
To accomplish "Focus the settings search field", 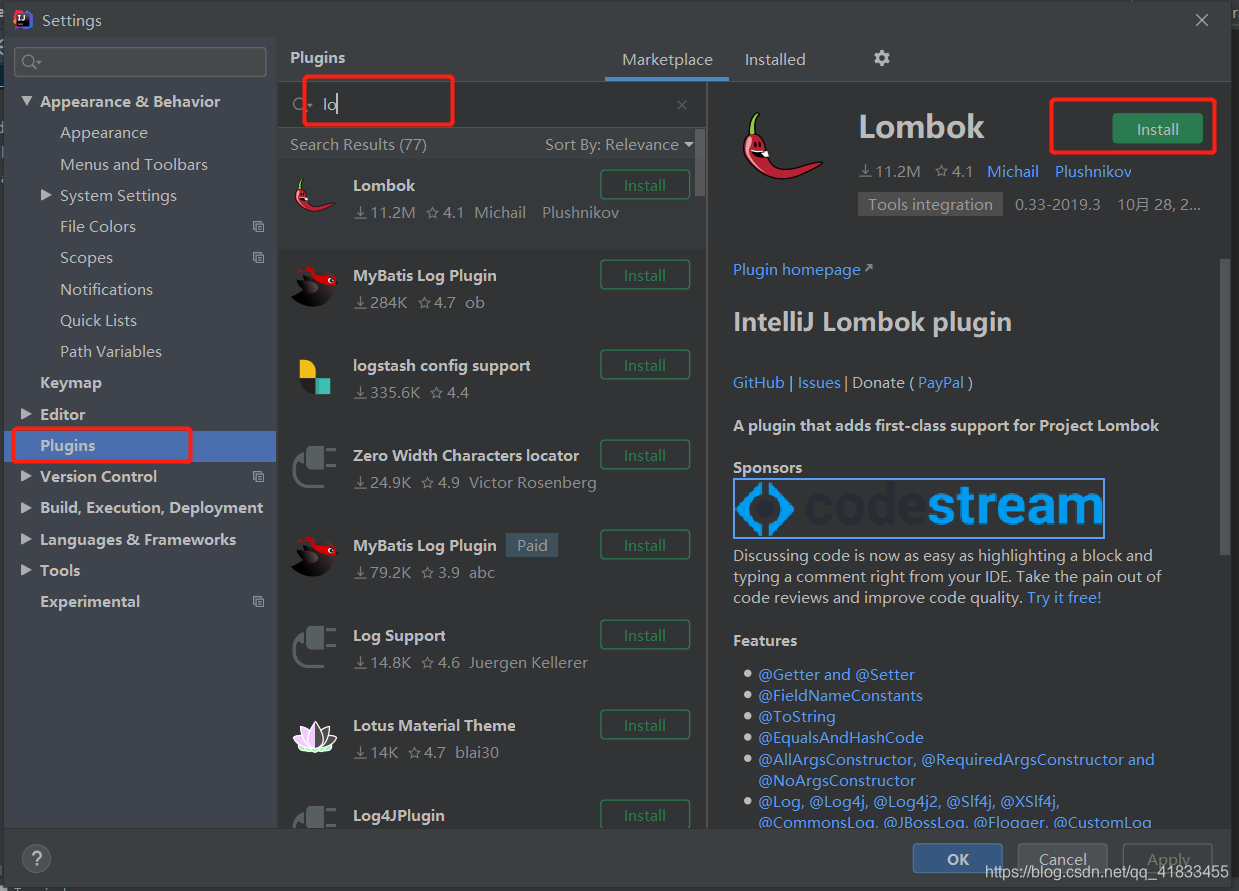I will tap(140, 62).
